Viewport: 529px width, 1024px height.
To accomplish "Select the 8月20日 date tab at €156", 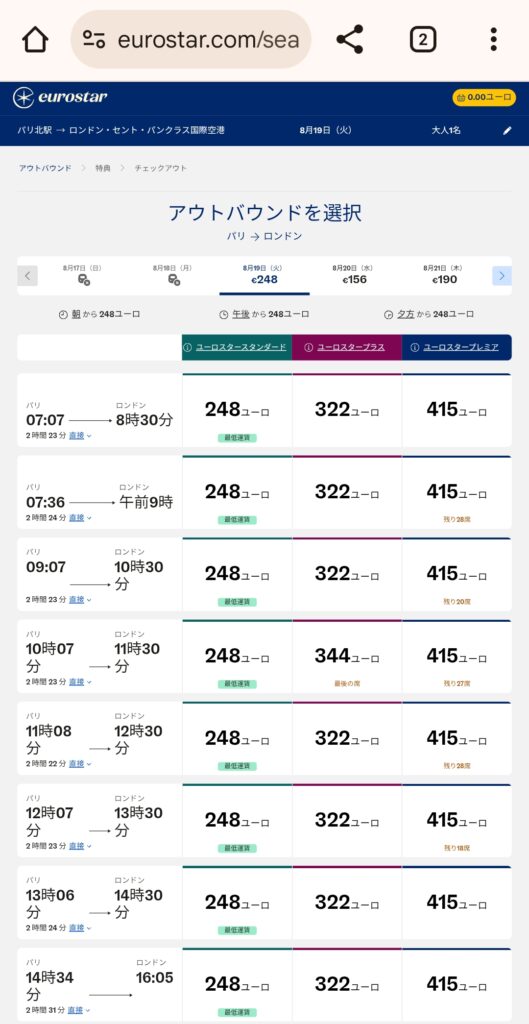I will point(355,275).
